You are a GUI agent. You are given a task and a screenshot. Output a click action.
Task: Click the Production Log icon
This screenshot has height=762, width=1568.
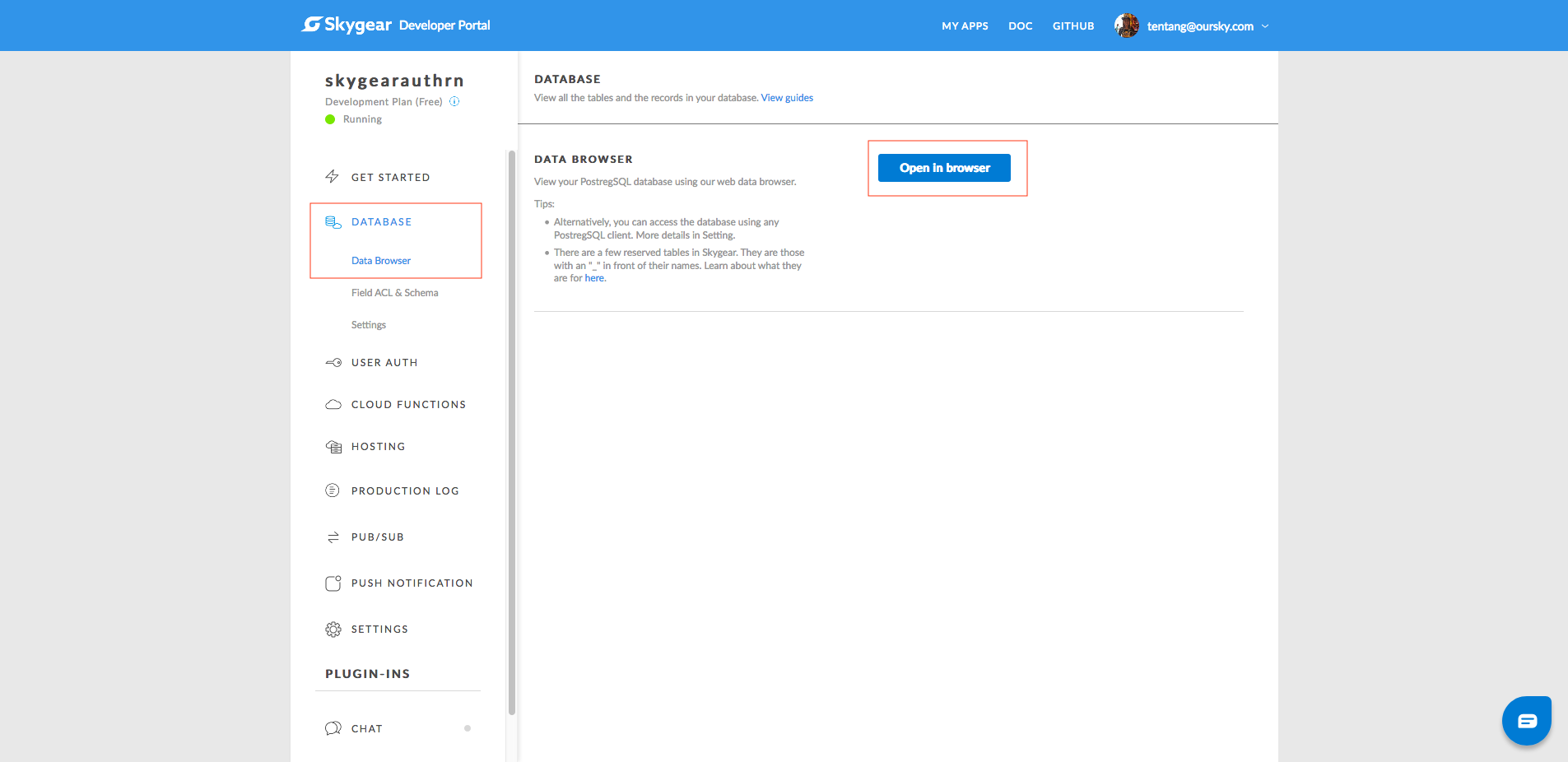(333, 490)
